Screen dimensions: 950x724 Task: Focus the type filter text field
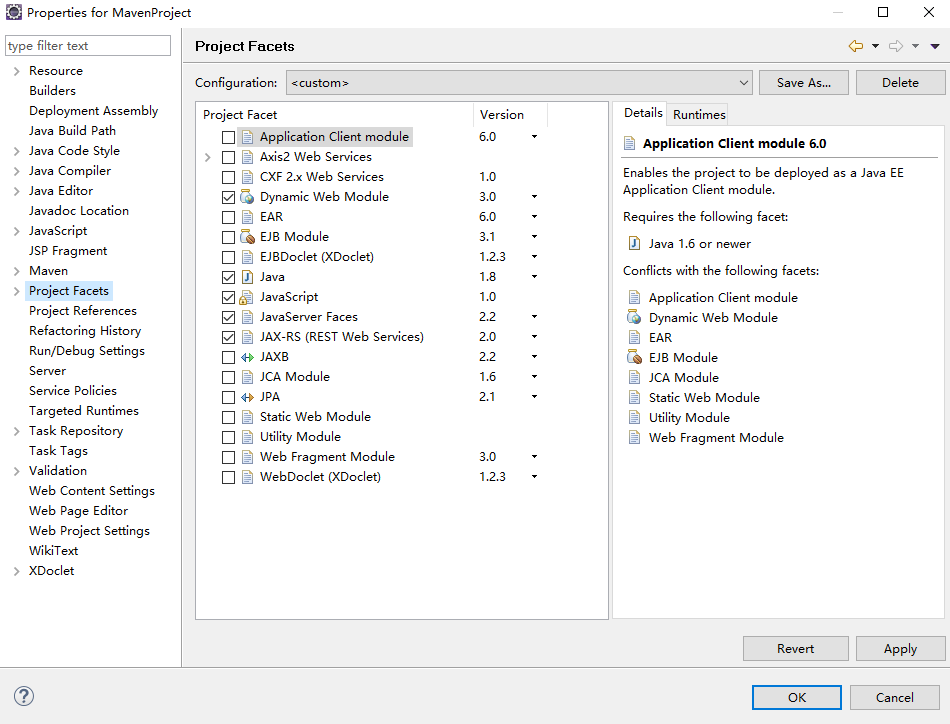[x=88, y=45]
